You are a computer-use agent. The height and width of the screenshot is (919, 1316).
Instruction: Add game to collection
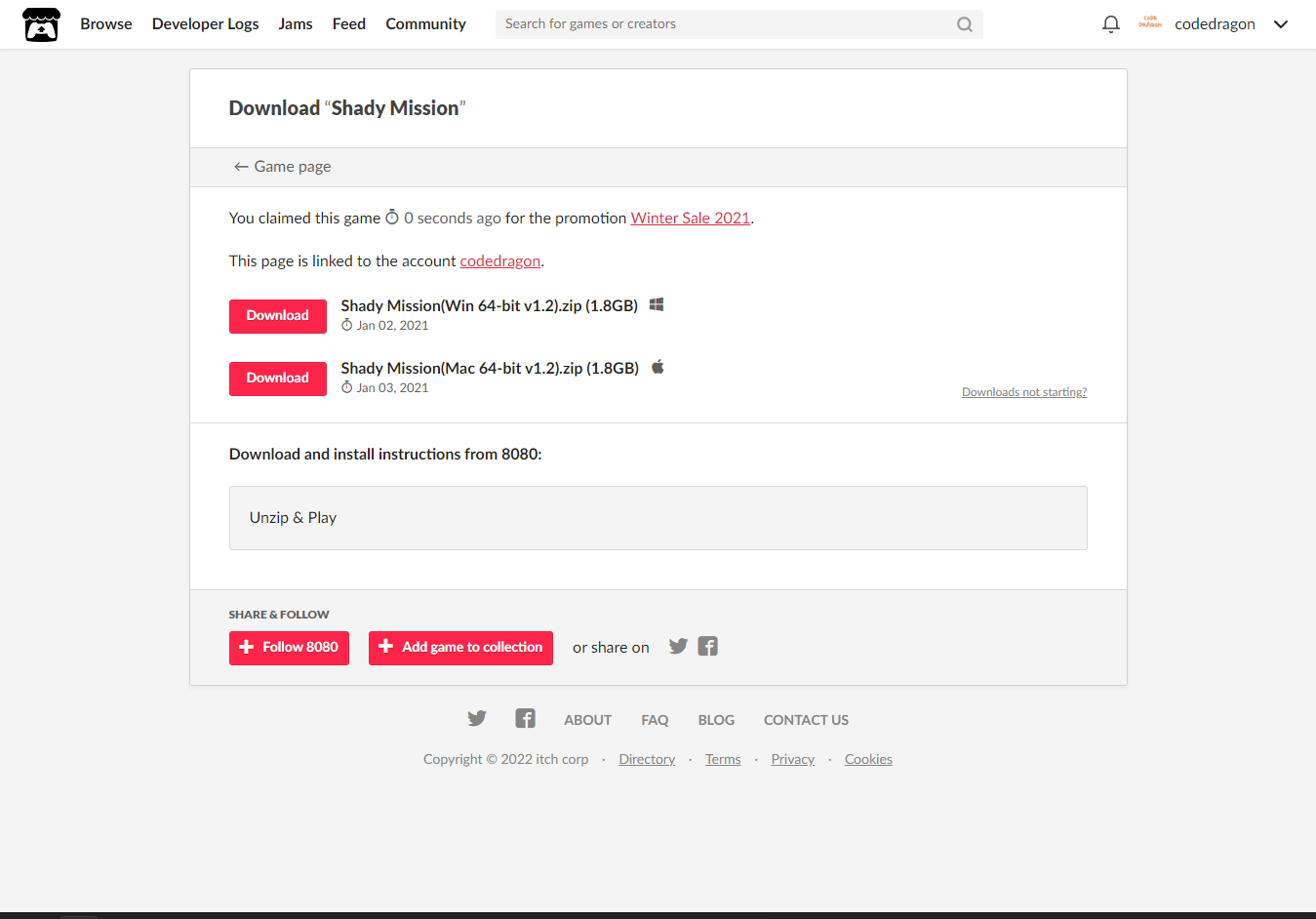(460, 648)
